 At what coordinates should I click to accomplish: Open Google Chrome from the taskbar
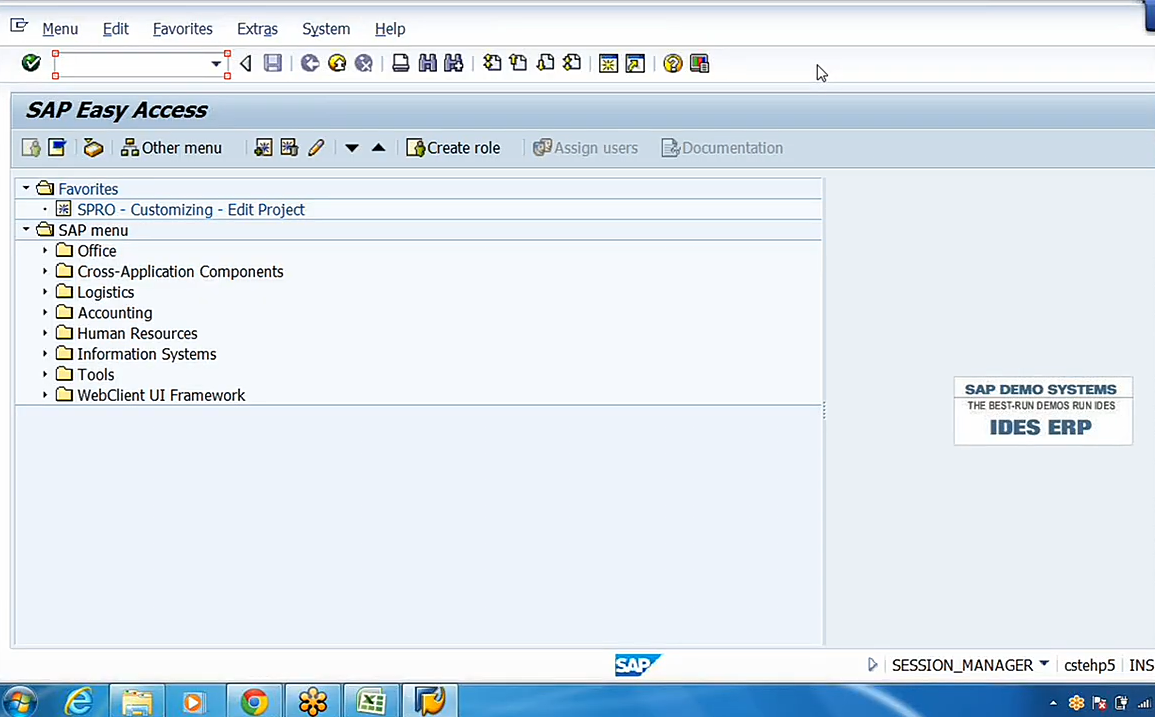click(x=254, y=702)
